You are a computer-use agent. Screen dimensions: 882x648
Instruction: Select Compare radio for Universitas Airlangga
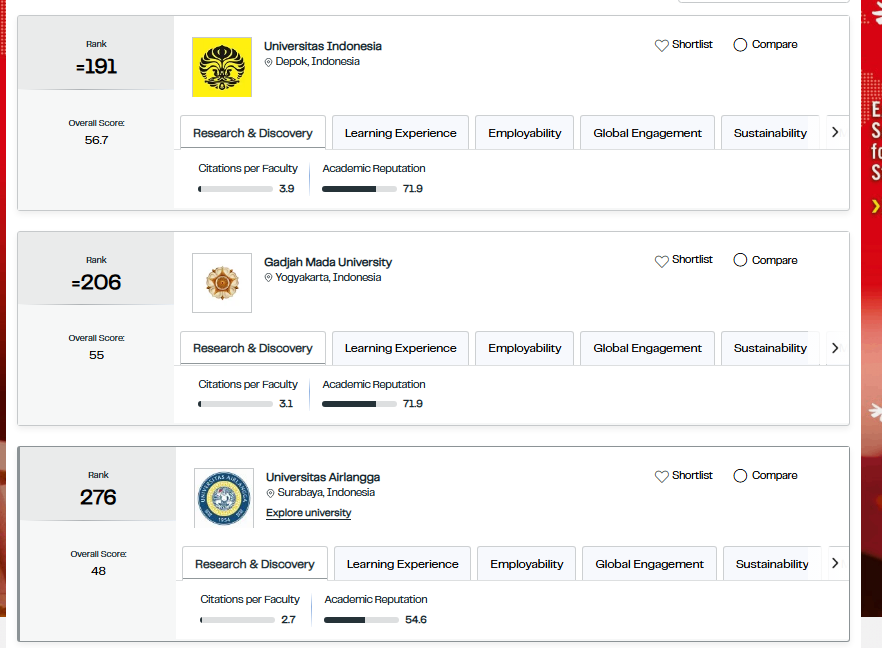point(740,476)
